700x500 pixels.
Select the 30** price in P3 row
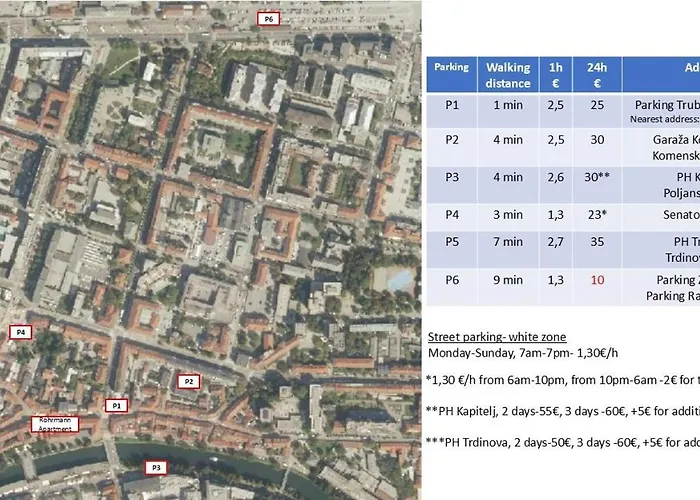point(598,178)
